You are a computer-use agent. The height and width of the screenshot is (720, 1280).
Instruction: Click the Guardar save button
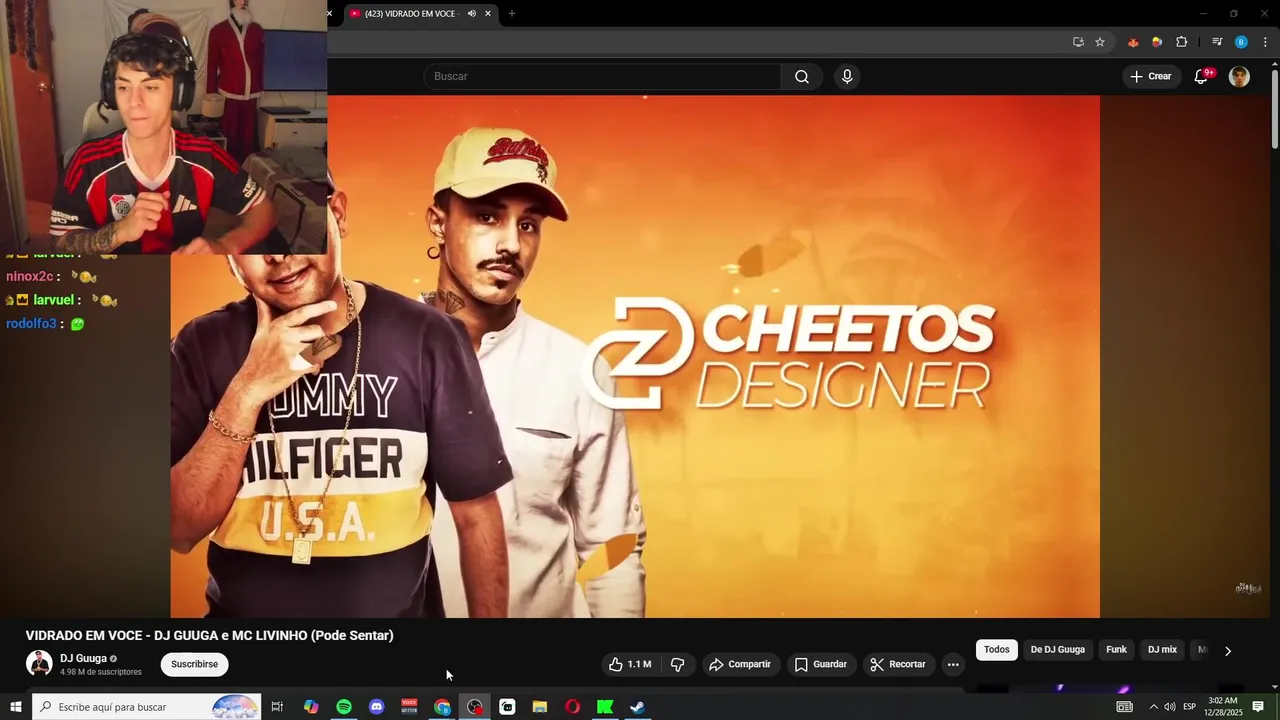click(x=821, y=664)
